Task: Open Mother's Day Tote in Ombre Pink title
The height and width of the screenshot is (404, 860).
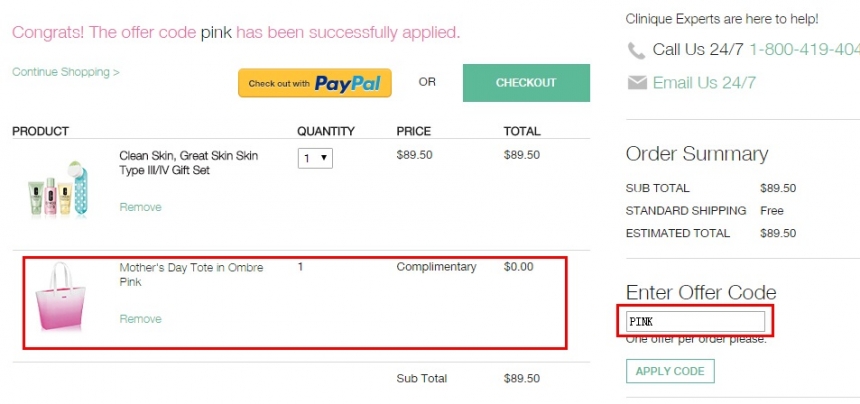Action: click(191, 275)
